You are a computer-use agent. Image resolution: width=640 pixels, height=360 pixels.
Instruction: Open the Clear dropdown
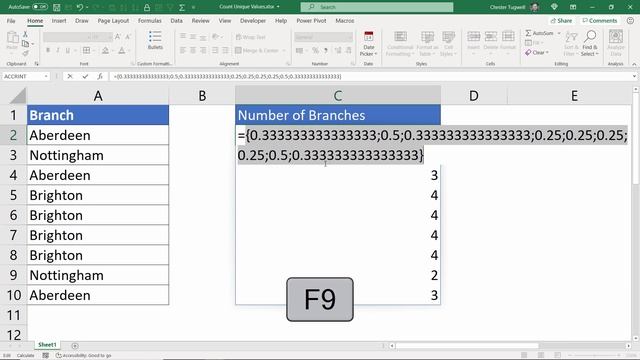pyautogui.click(x=537, y=53)
